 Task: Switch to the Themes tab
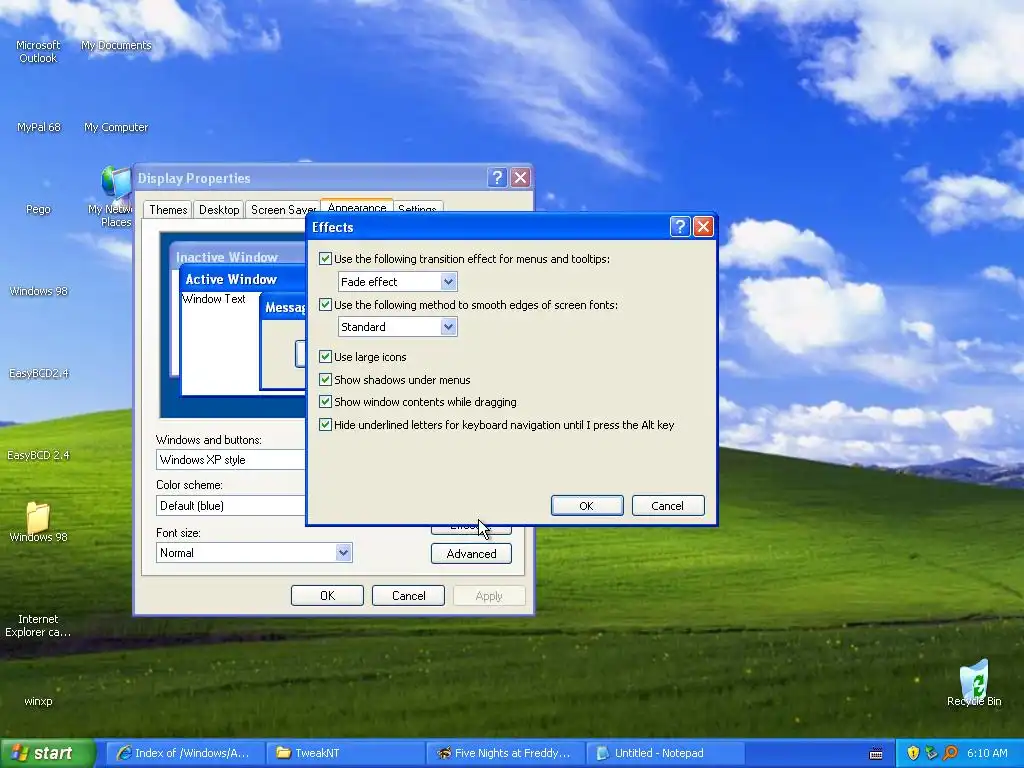tap(168, 210)
